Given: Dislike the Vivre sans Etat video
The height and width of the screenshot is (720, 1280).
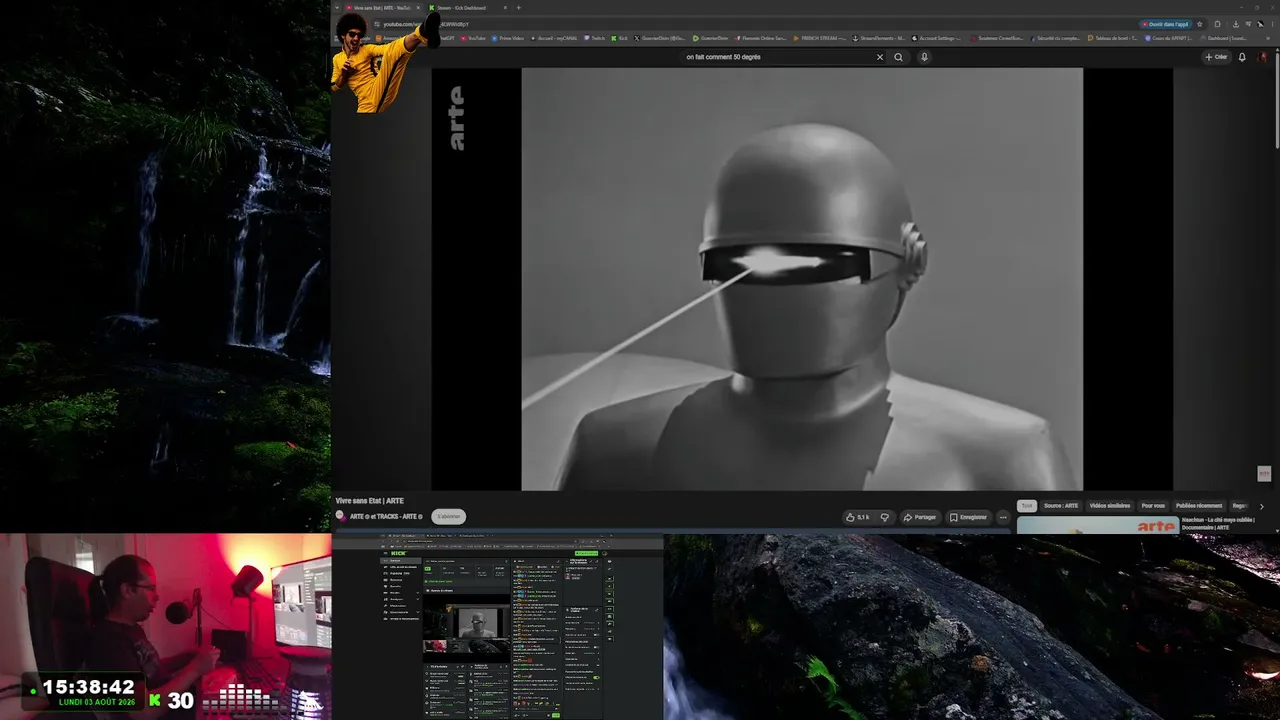Looking at the screenshot, I should pos(884,517).
